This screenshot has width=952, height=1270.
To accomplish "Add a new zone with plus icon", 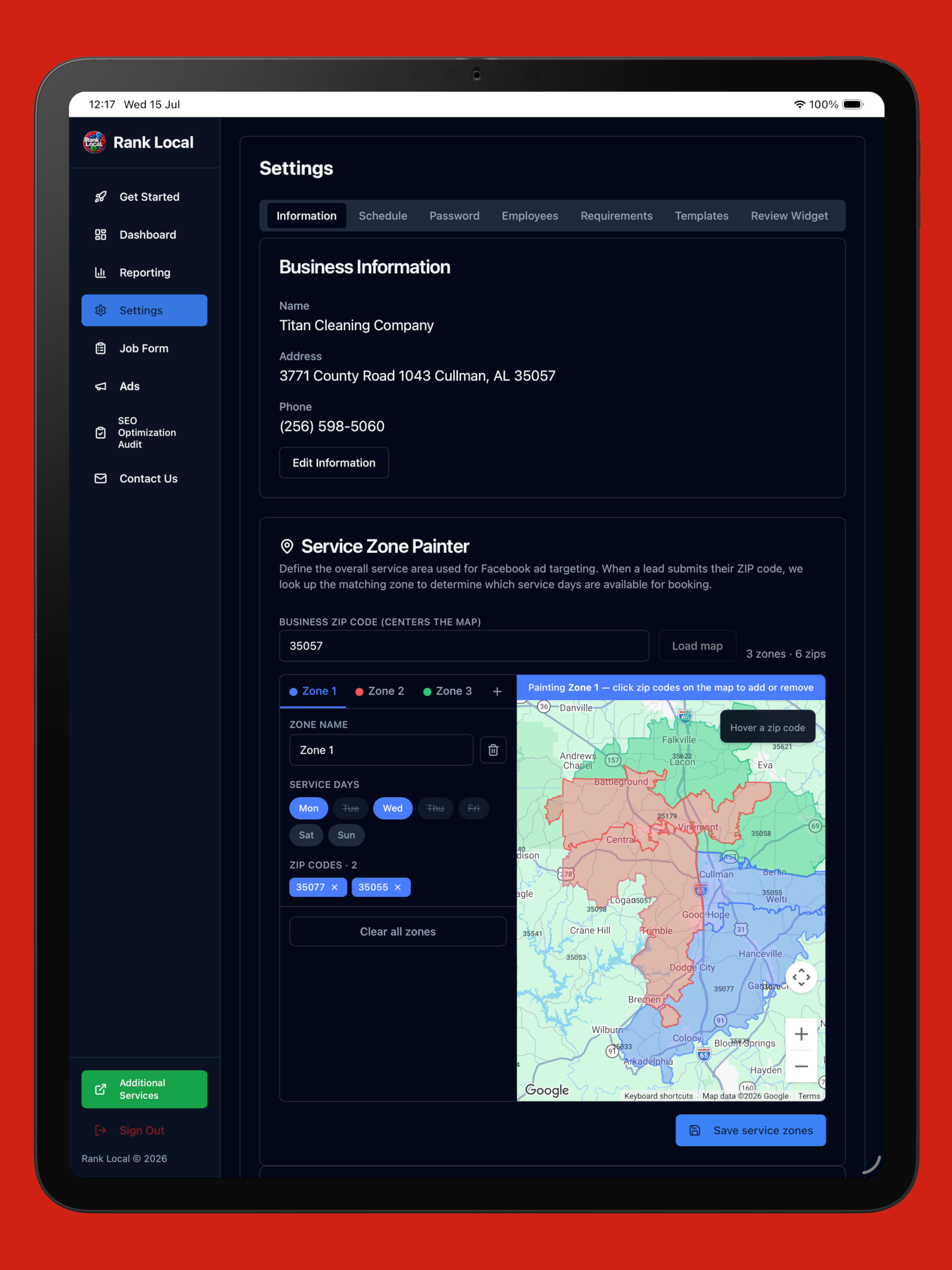I will [x=497, y=692].
